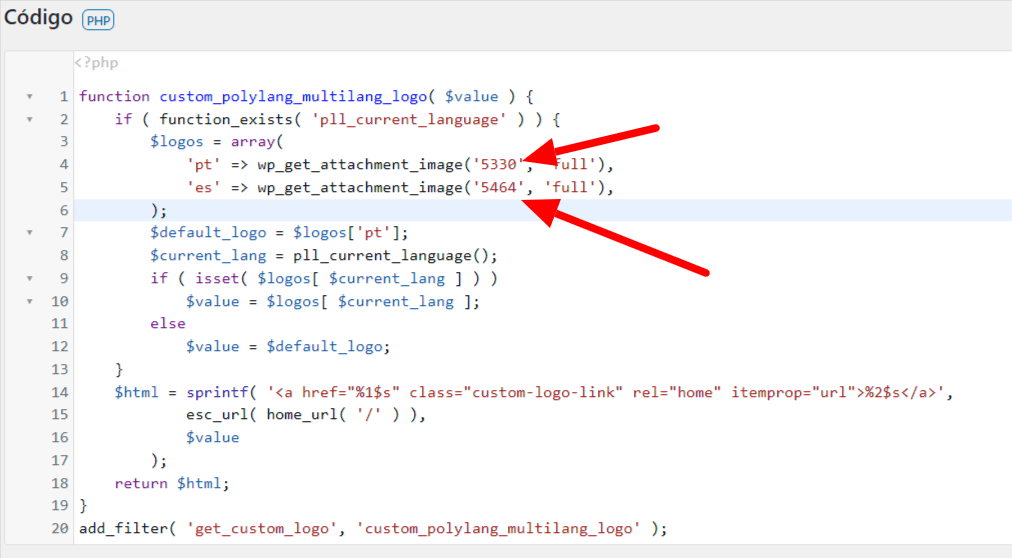Click the attachment ID '5464' text
1012x558 pixels.
coord(499,188)
